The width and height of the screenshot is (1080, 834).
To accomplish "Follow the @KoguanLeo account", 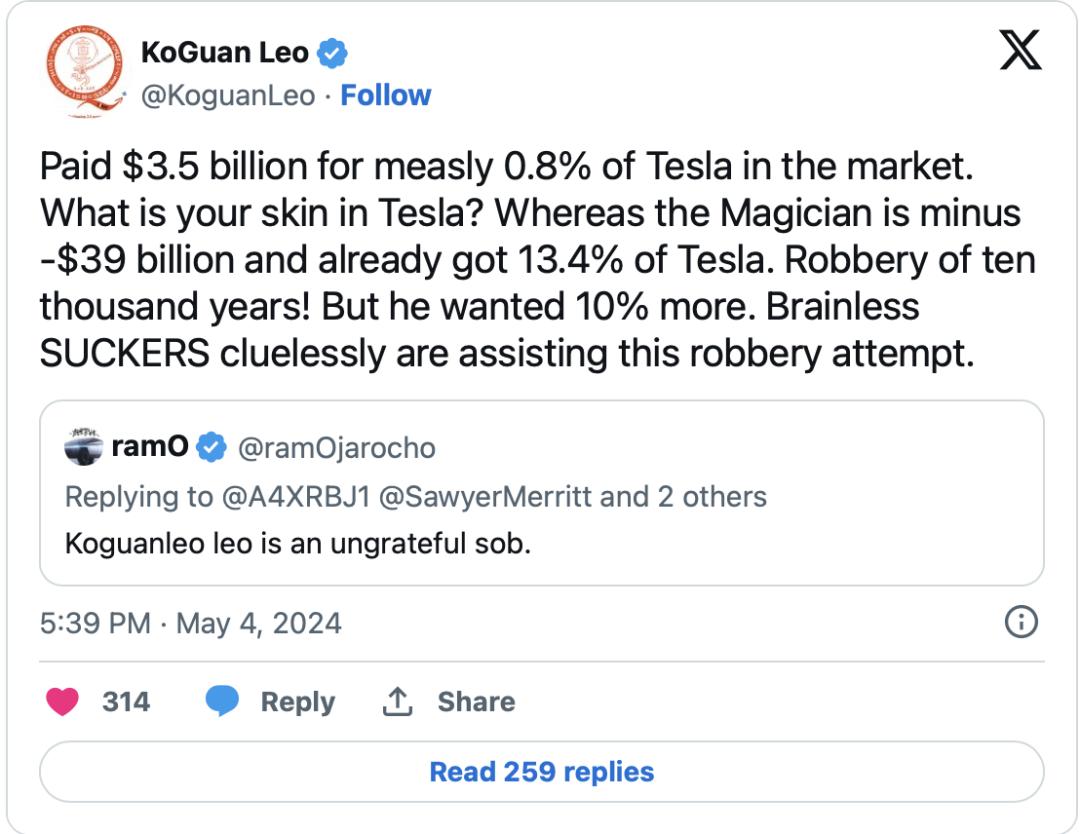I will [x=385, y=95].
